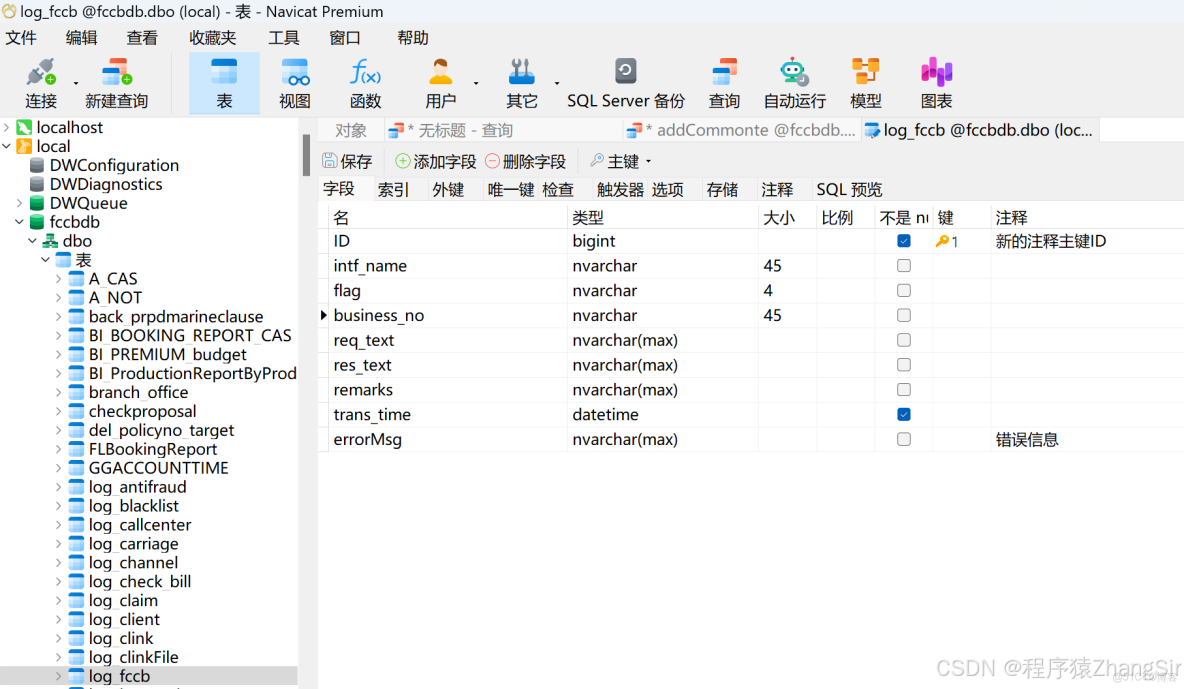This screenshot has height=689, width=1184.
Task: Open the 用户 (User) panel icon
Action: (440, 82)
